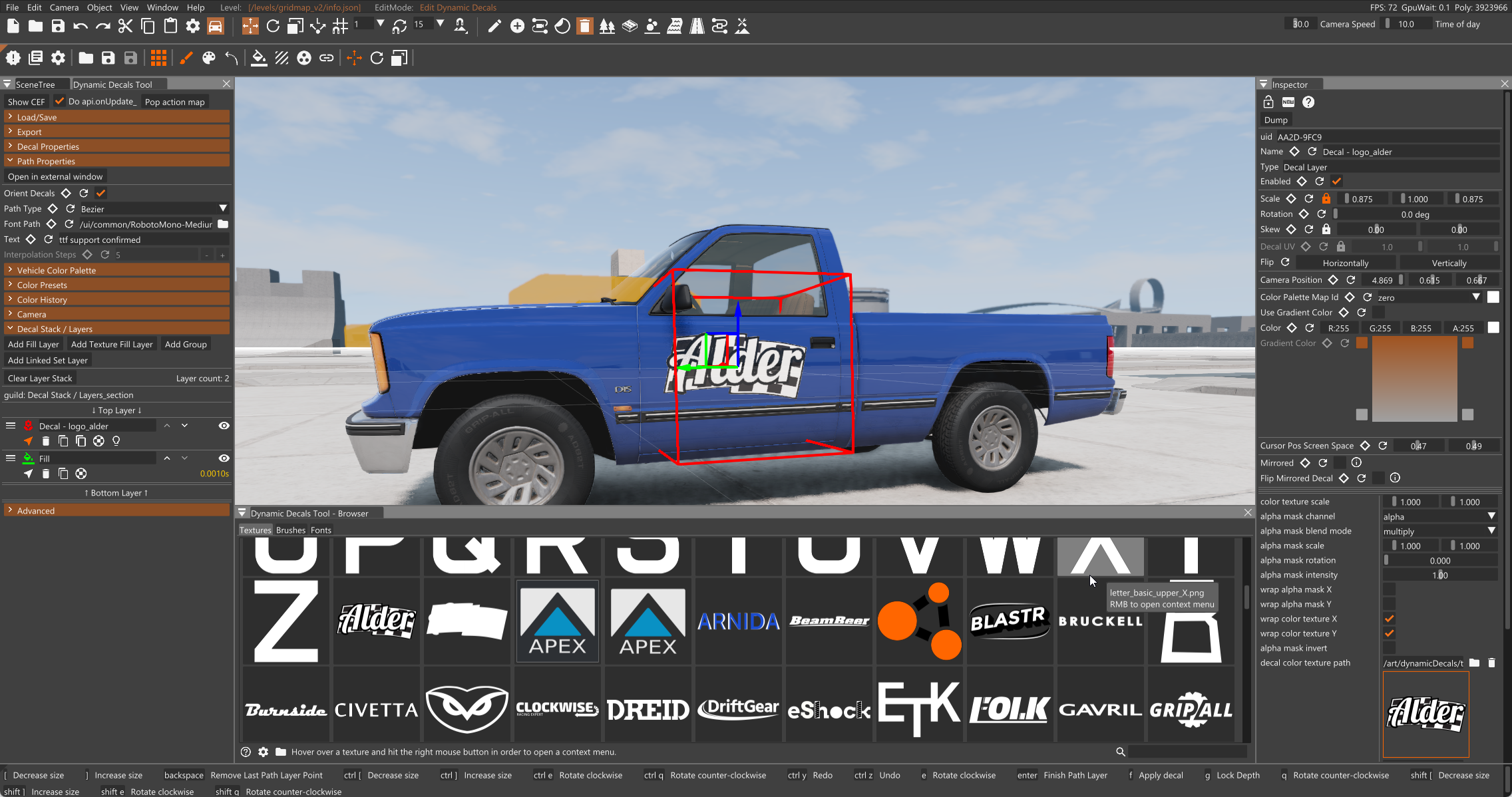Click the chain link icon
The height and width of the screenshot is (797, 1512).
tap(326, 59)
